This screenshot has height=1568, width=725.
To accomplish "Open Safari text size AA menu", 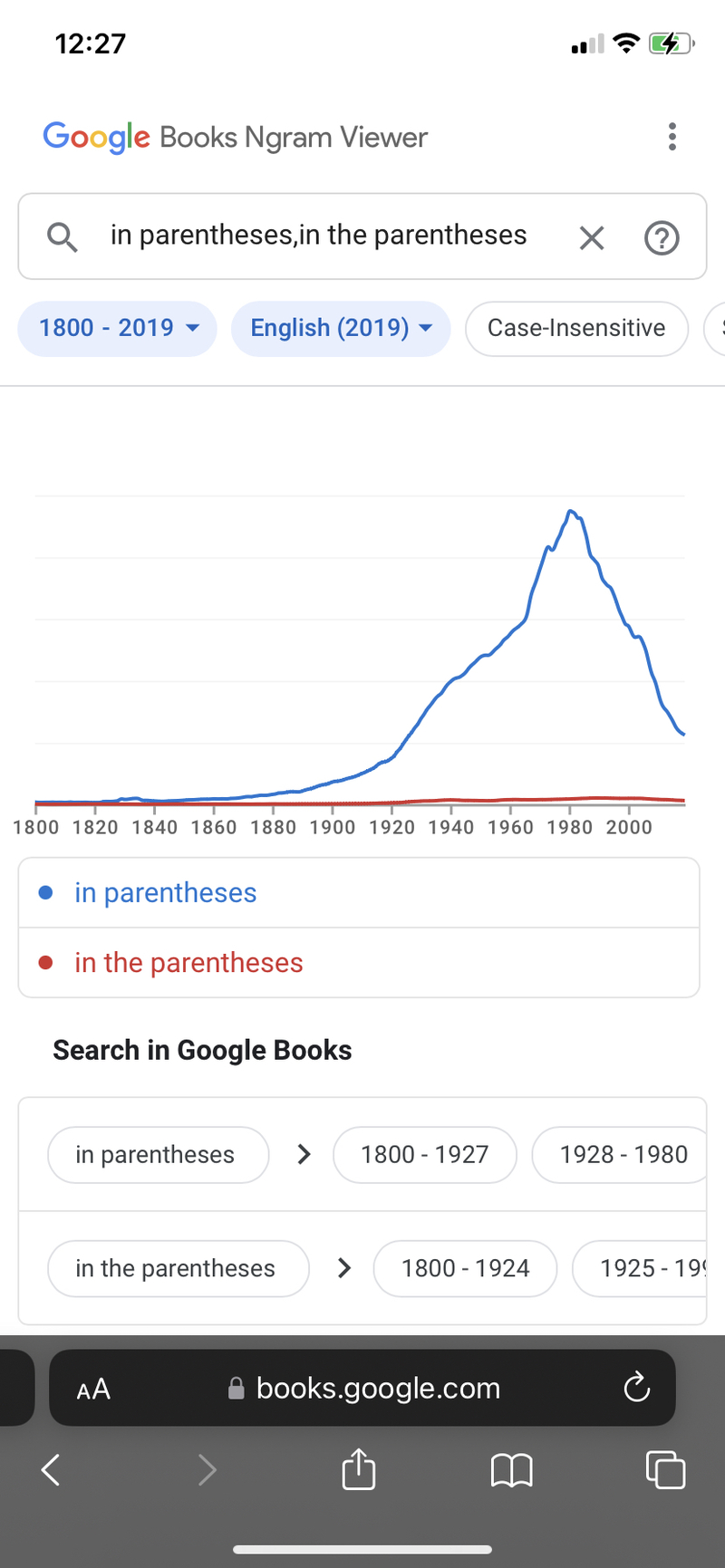I will 93,1389.
